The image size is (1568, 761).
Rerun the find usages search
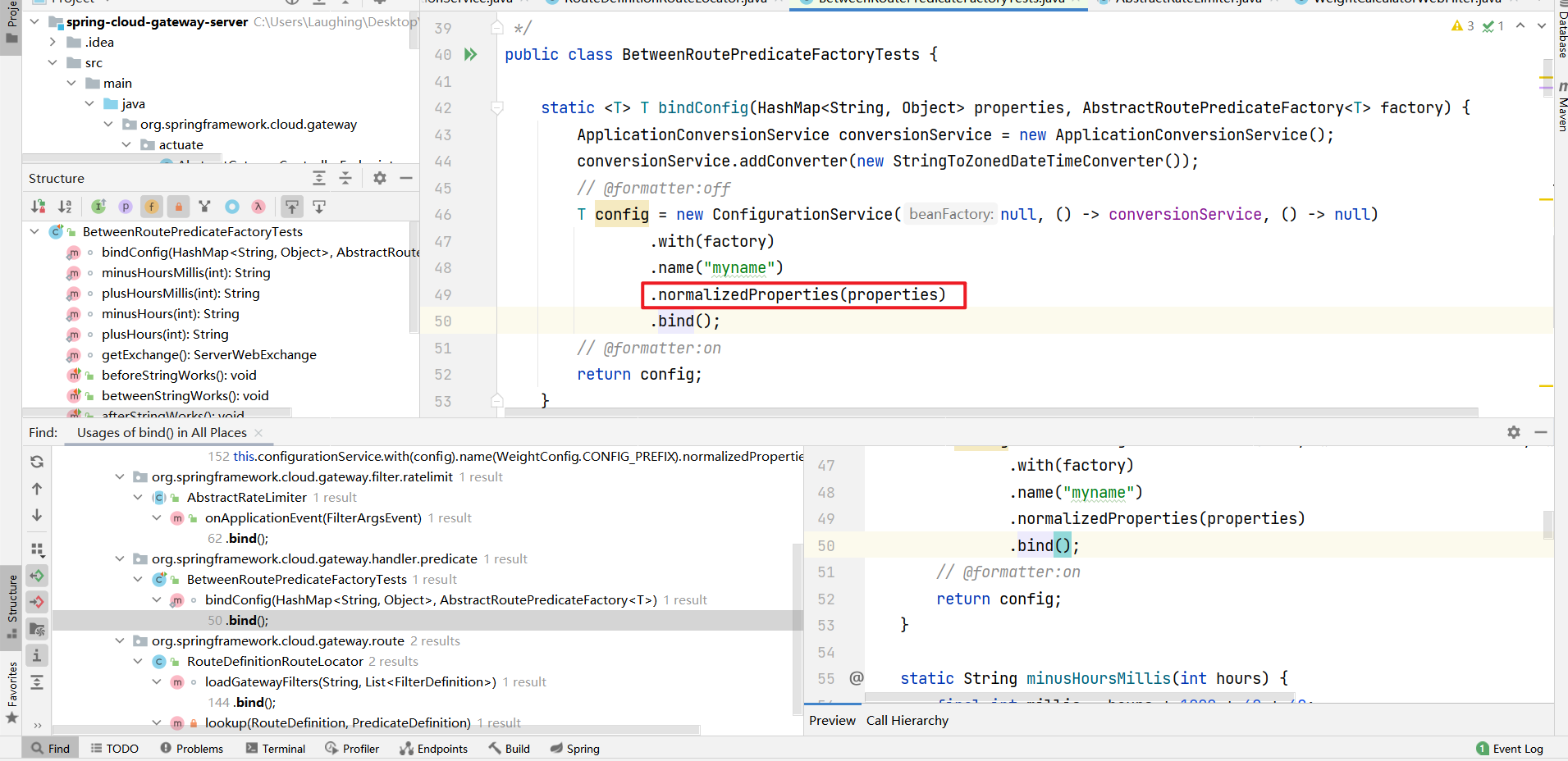pyautogui.click(x=37, y=462)
